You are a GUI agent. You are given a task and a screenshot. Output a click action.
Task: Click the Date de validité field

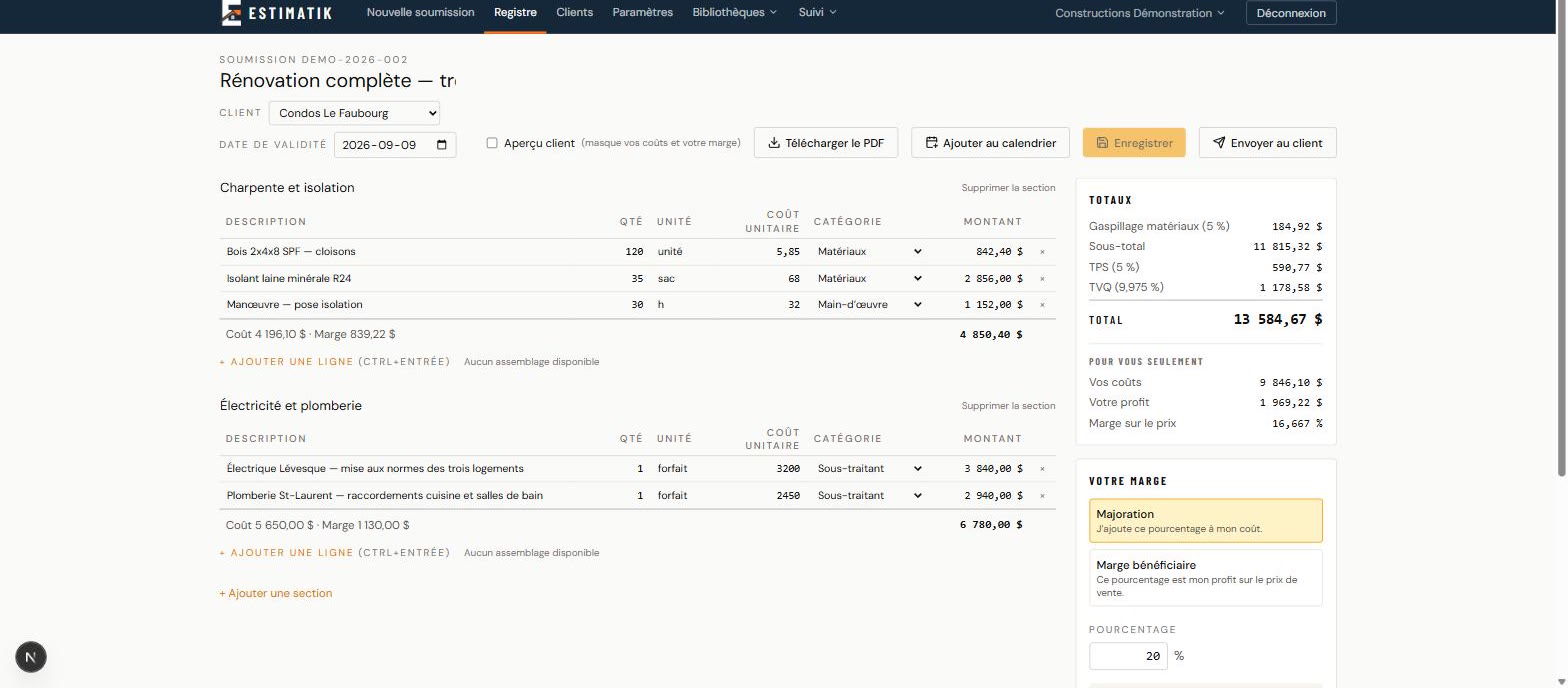(395, 145)
